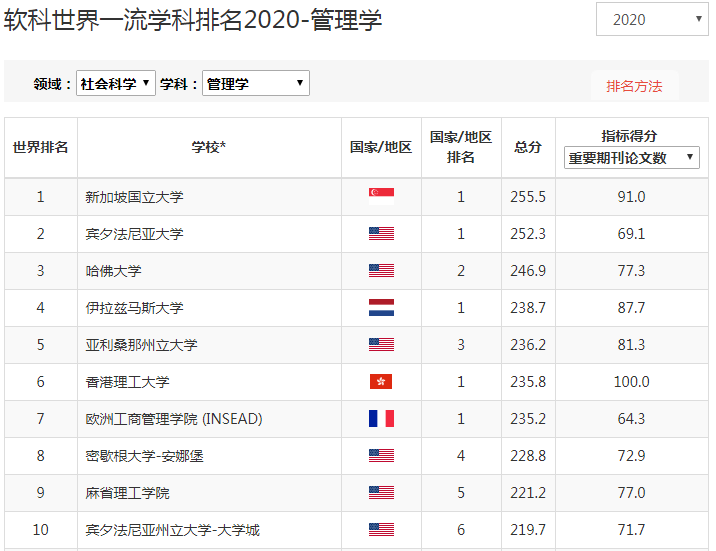Click indicator score 100.0
Viewport: 716px width, 551px height.
pyautogui.click(x=632, y=382)
